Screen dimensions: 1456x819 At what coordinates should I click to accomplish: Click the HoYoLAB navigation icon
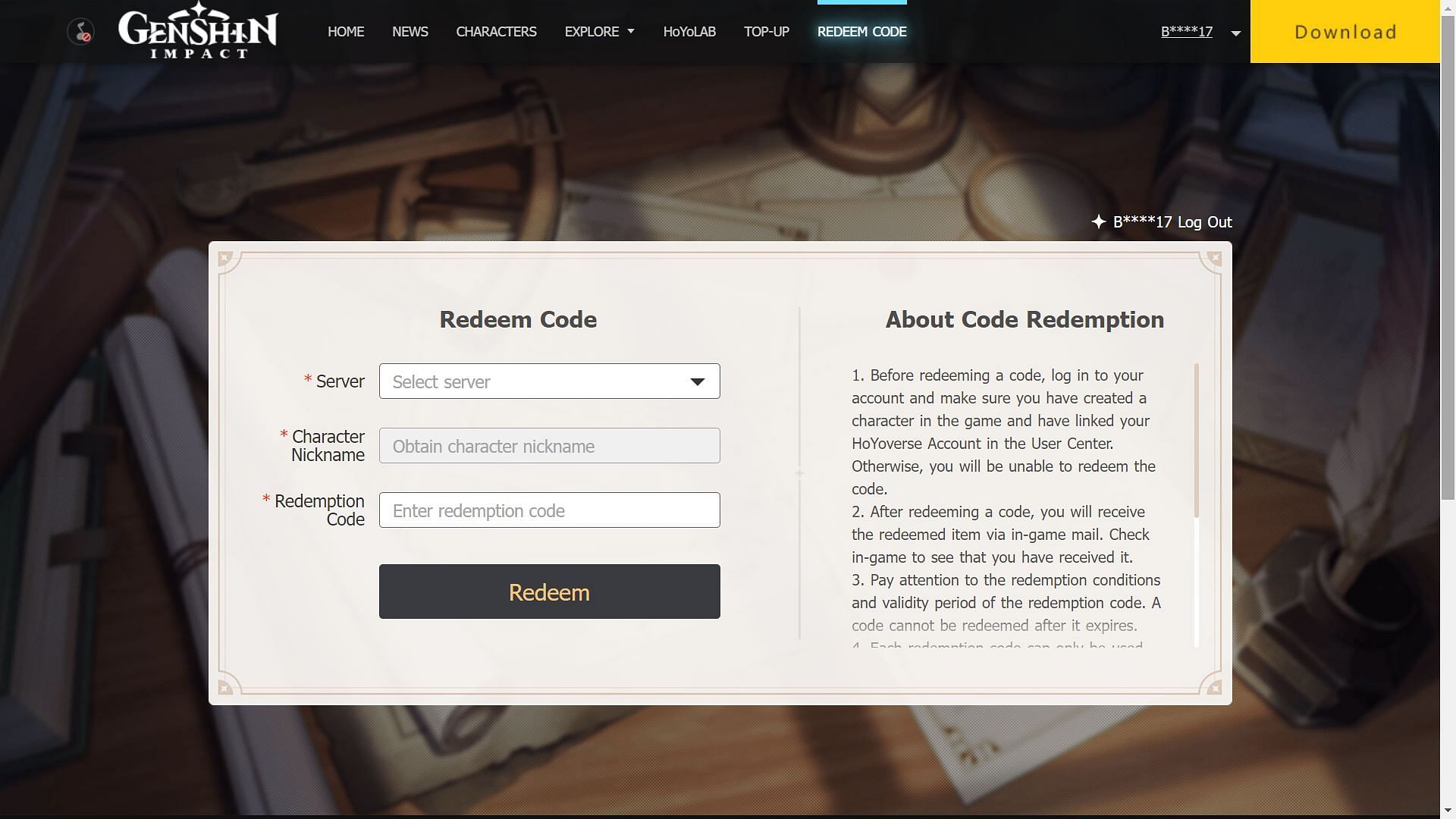(x=689, y=31)
